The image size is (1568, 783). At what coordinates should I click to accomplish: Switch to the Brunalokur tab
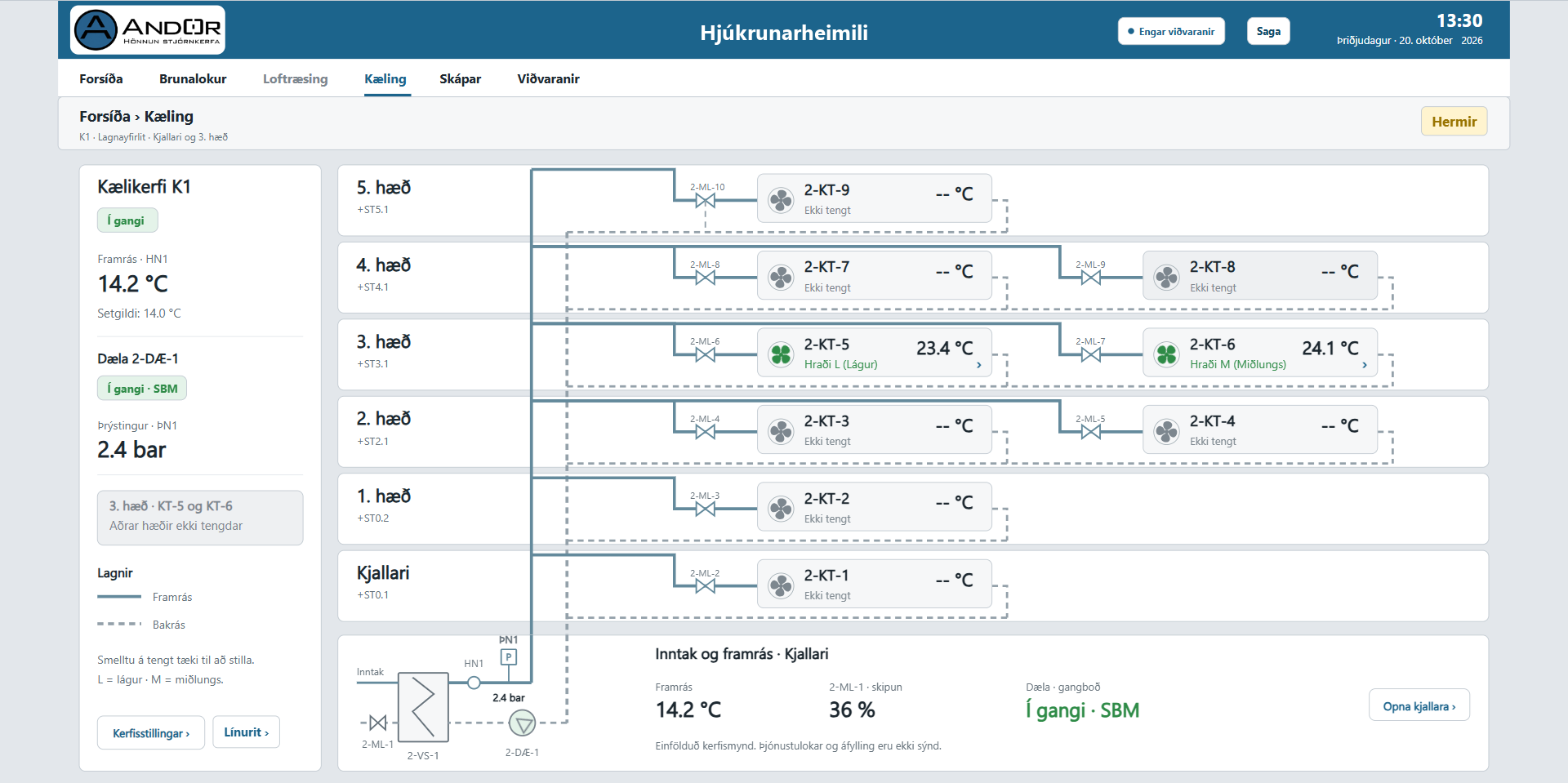point(193,79)
